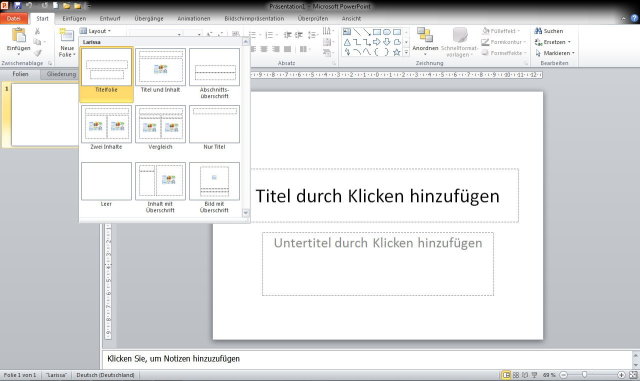The image size is (640, 381).
Task: Switch to Reading view in status bar
Action: 525,375
